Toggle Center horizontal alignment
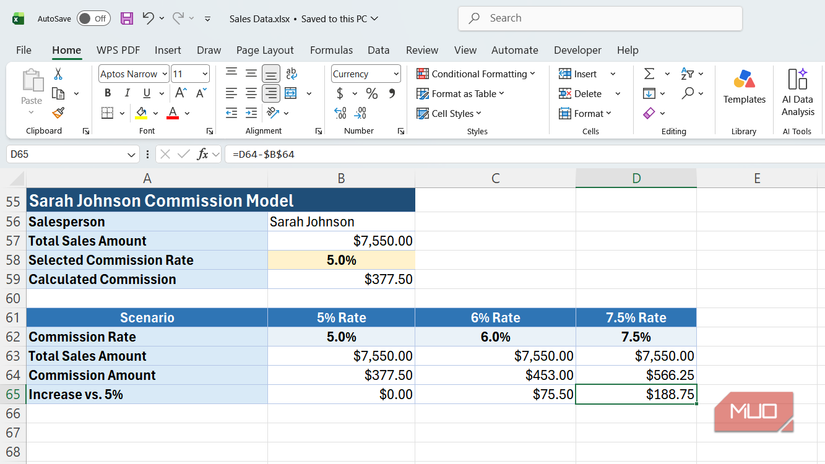Image resolution: width=825 pixels, height=464 pixels. pyautogui.click(x=251, y=94)
